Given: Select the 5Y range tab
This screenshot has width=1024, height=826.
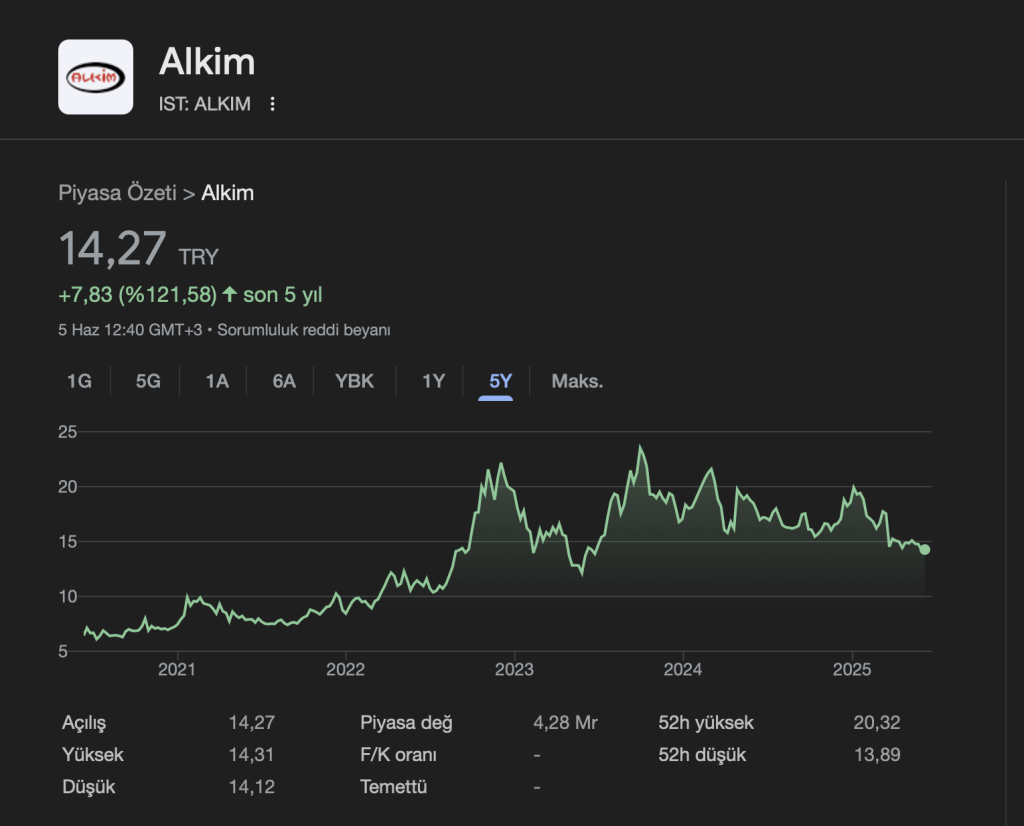Looking at the screenshot, I should (x=500, y=381).
